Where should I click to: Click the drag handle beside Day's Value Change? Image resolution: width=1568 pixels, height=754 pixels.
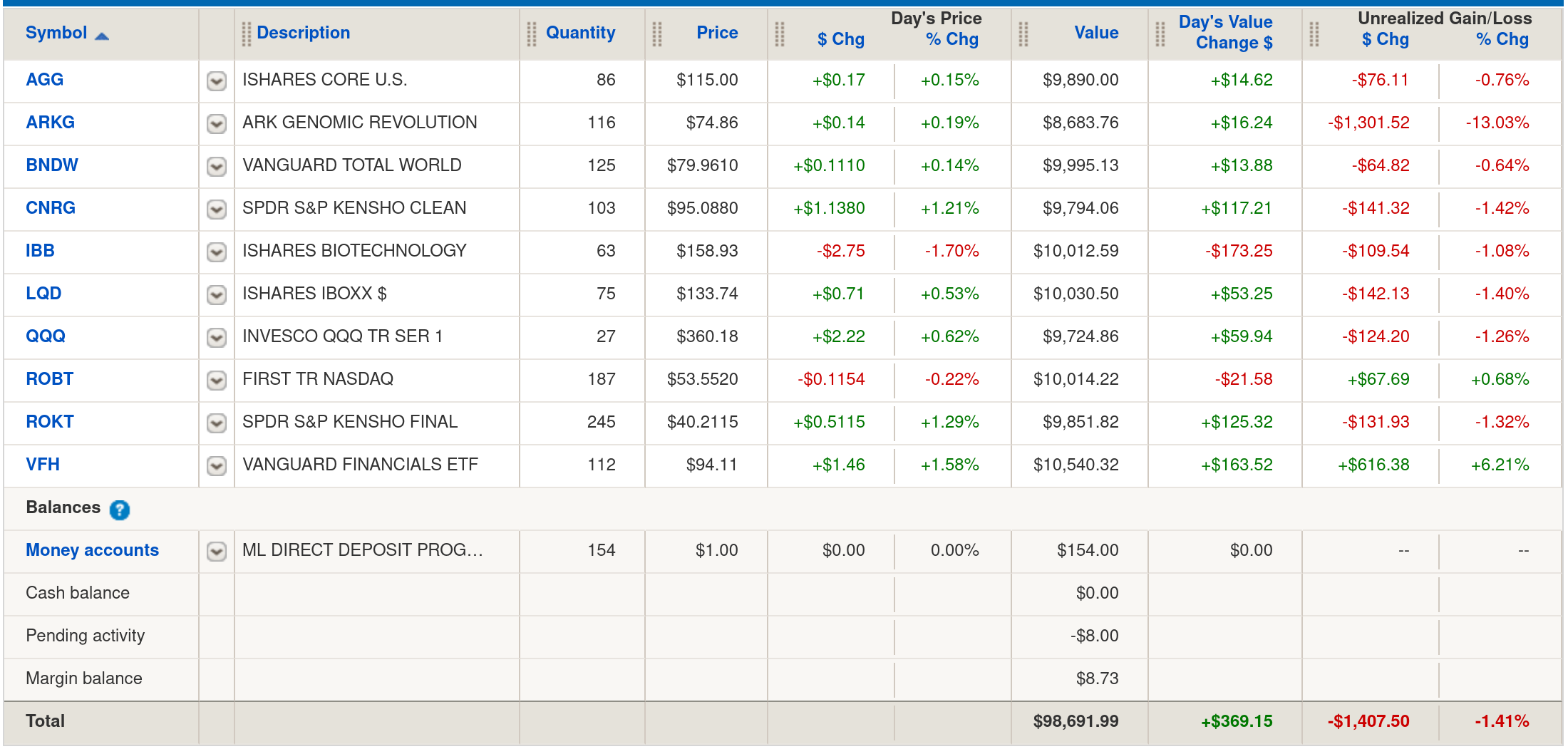click(x=1160, y=33)
